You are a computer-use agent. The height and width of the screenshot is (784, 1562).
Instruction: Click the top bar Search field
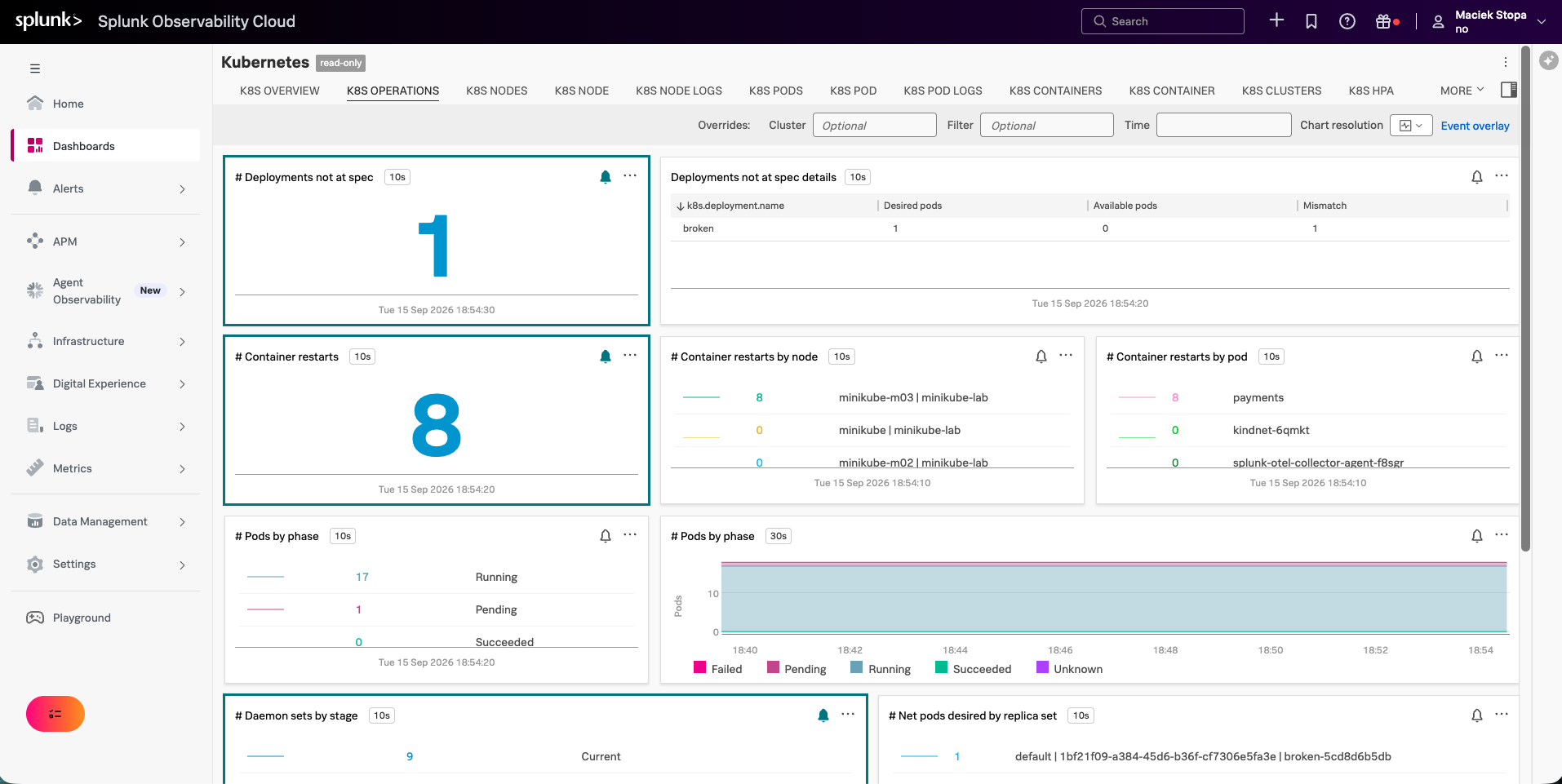tap(1163, 21)
